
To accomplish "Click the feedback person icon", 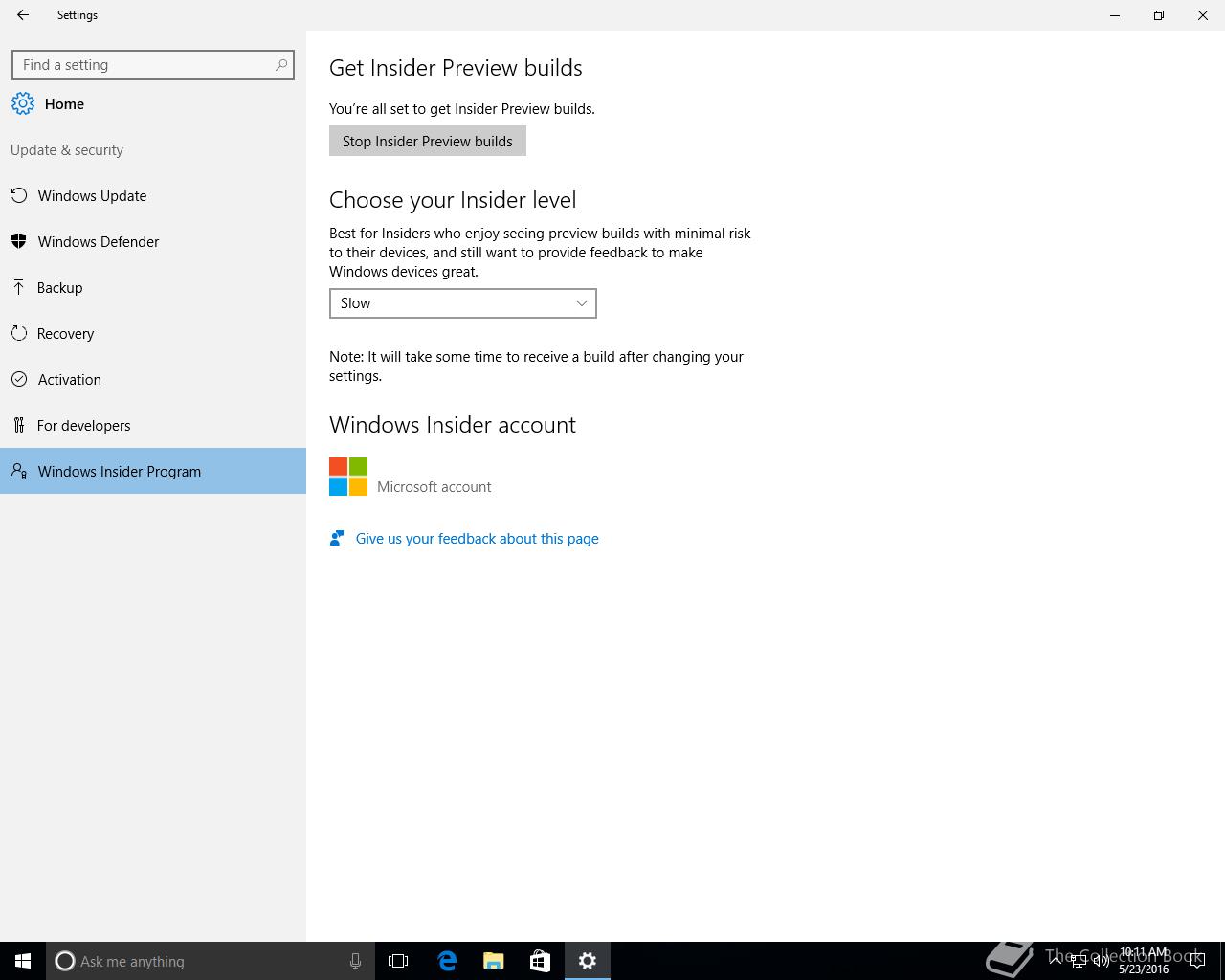I will pyautogui.click(x=337, y=538).
